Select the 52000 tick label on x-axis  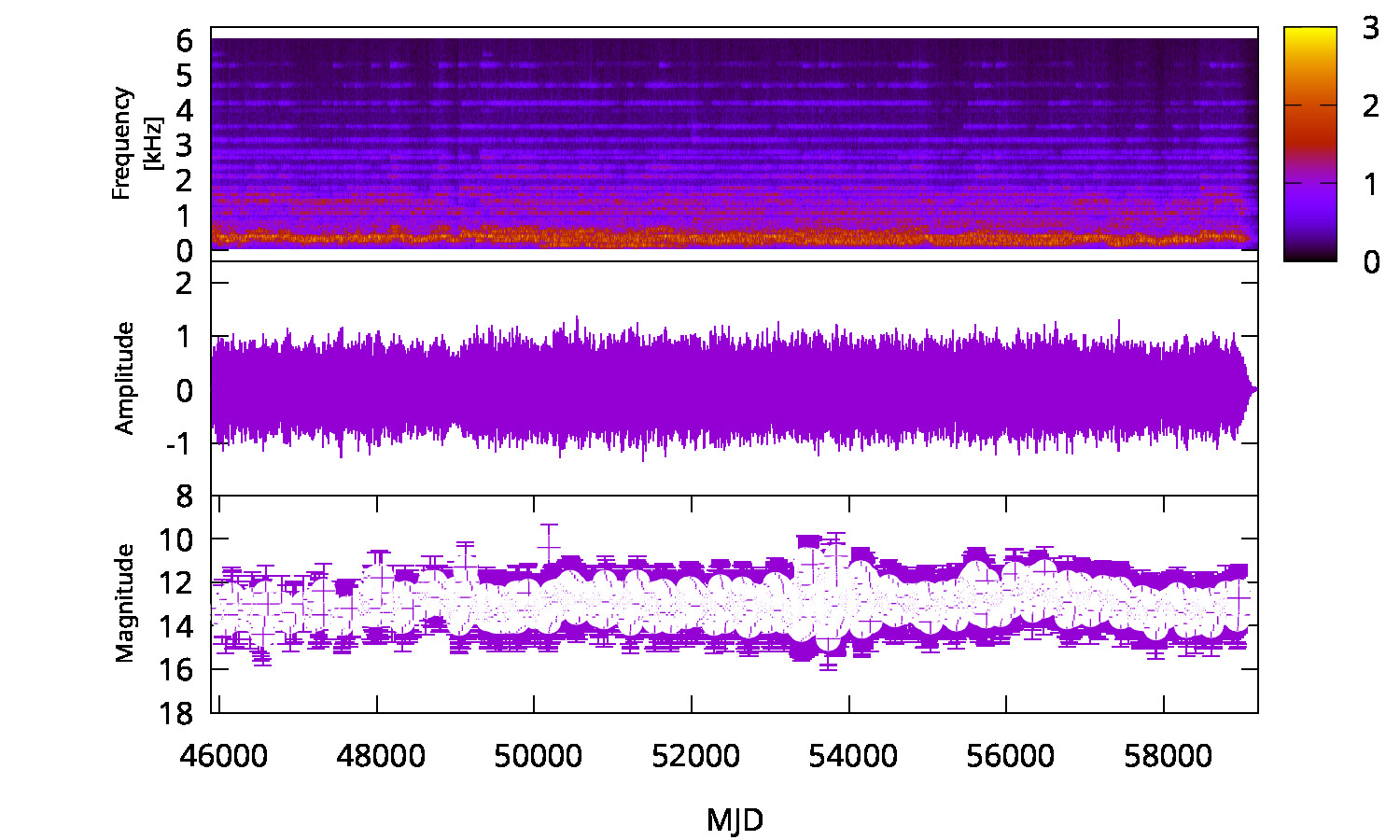click(695, 755)
